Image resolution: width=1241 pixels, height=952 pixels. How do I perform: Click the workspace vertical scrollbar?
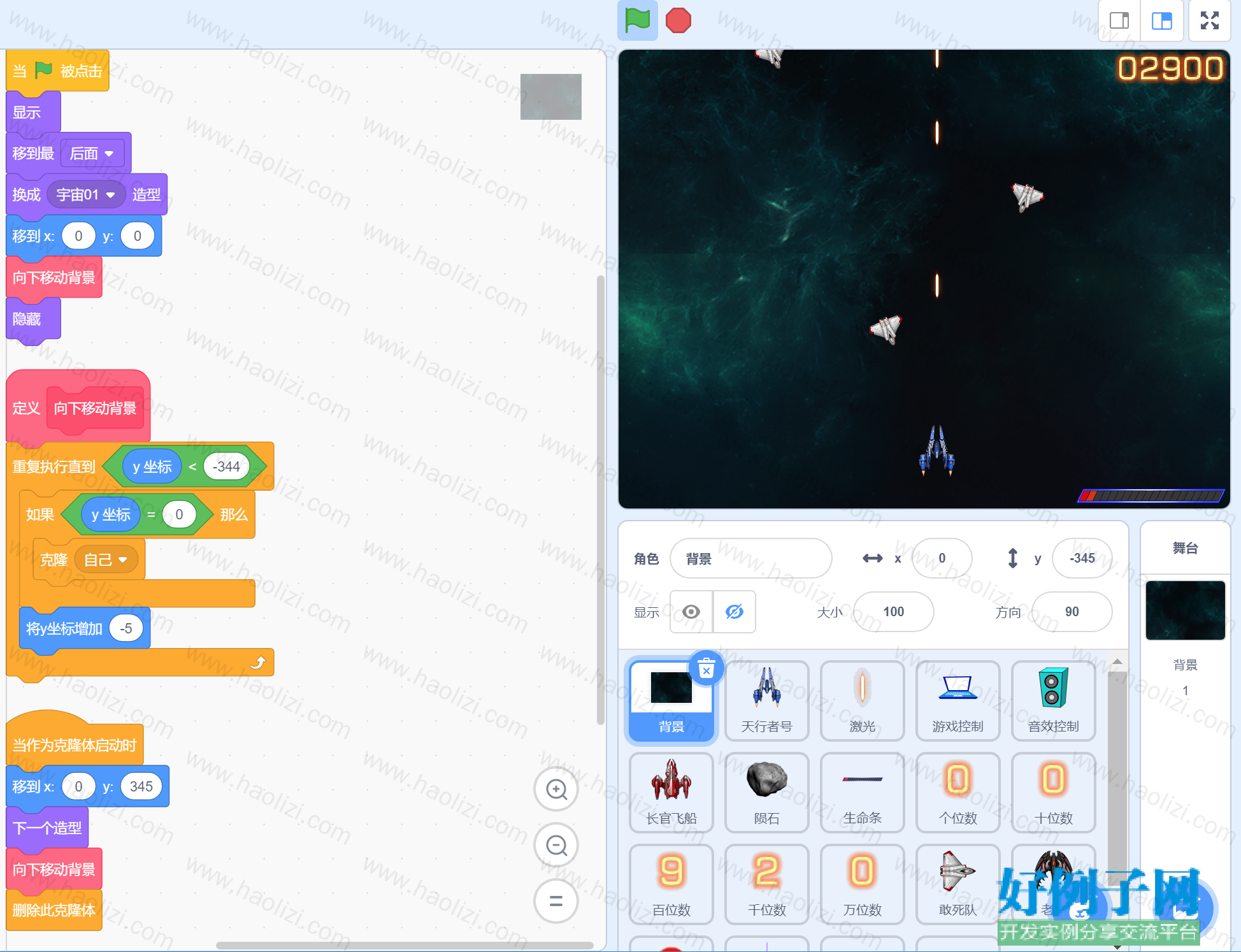click(x=600, y=500)
